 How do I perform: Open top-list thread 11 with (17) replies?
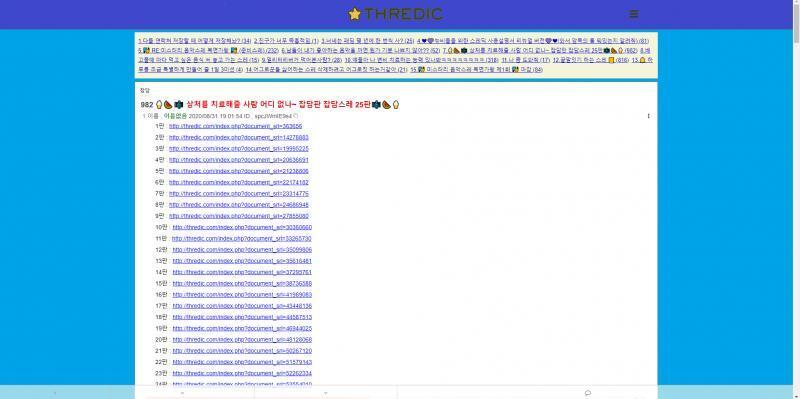pyautogui.click(x=526, y=60)
